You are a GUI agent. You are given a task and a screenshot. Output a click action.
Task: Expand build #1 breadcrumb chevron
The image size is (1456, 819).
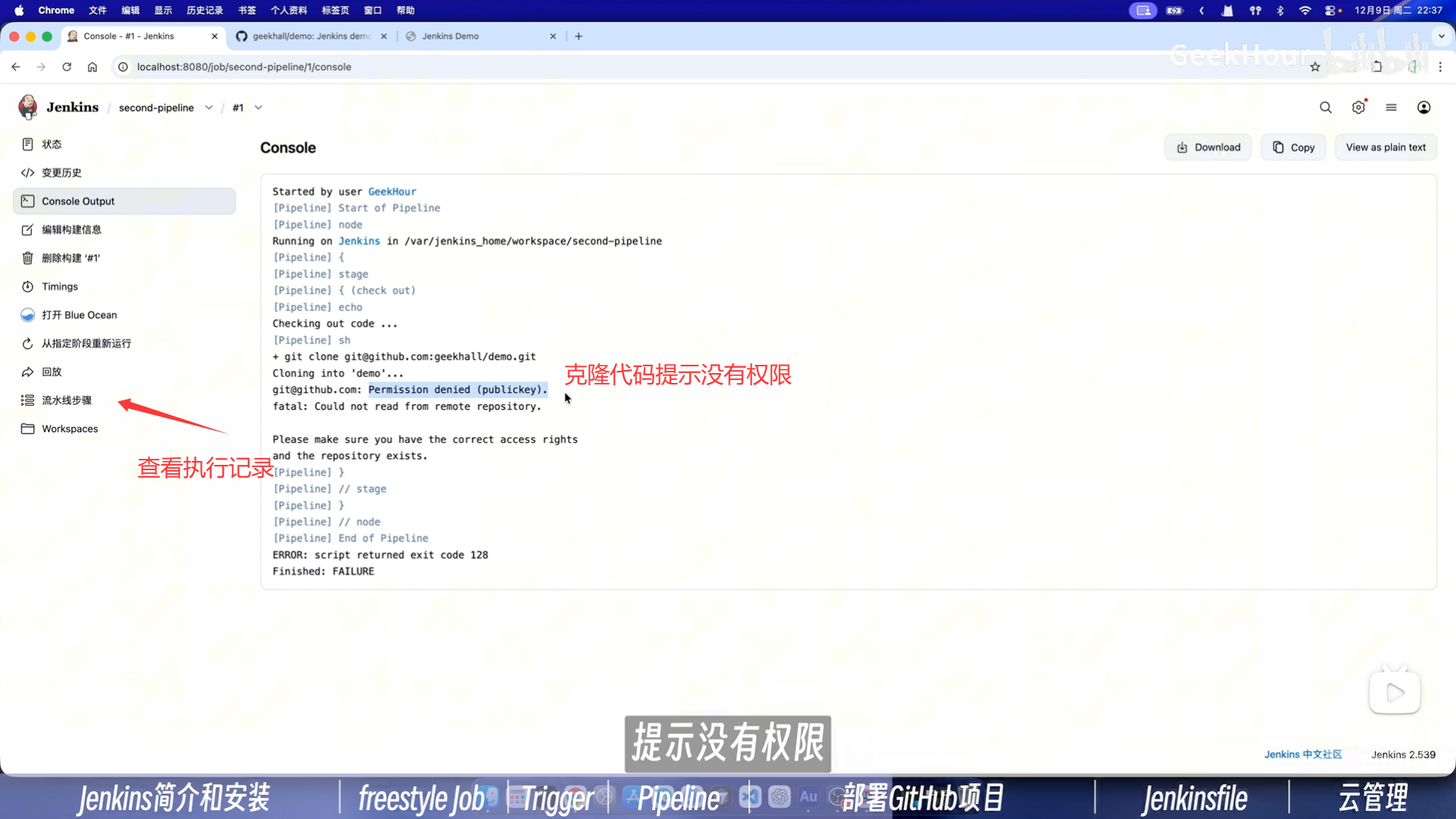coord(259,108)
